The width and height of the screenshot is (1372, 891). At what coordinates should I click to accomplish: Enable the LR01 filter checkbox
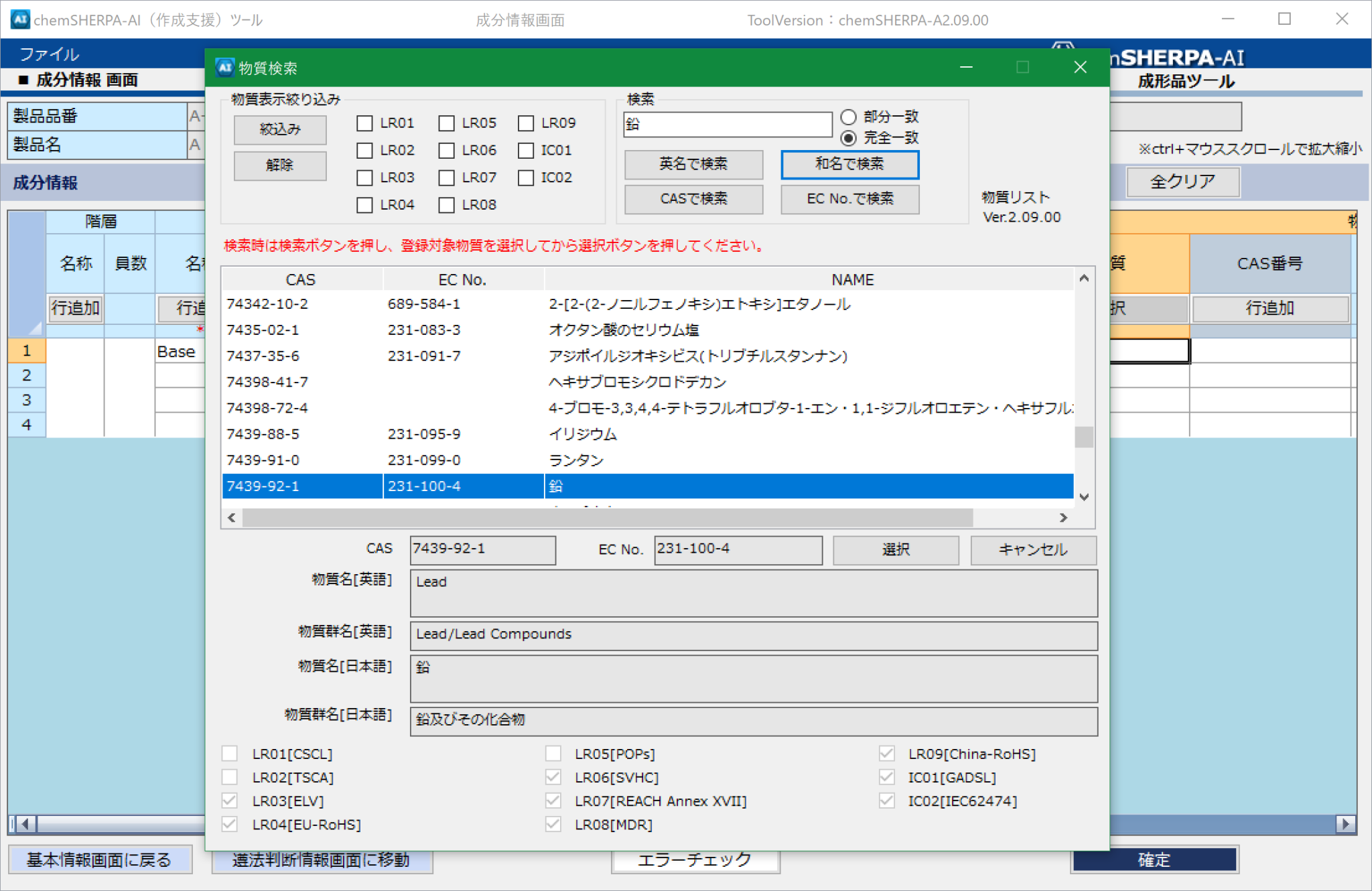[364, 123]
